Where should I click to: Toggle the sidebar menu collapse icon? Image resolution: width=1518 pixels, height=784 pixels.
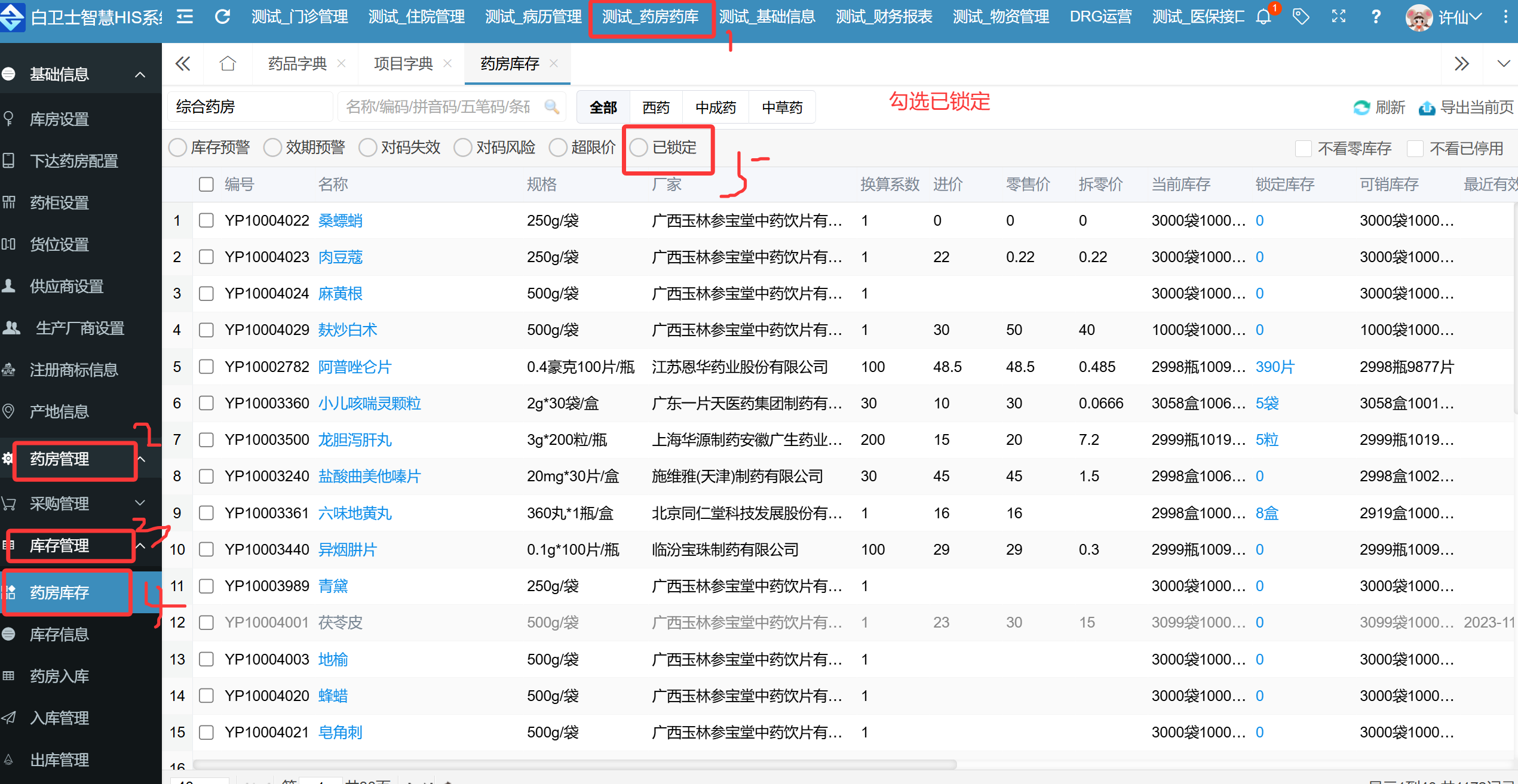185,17
